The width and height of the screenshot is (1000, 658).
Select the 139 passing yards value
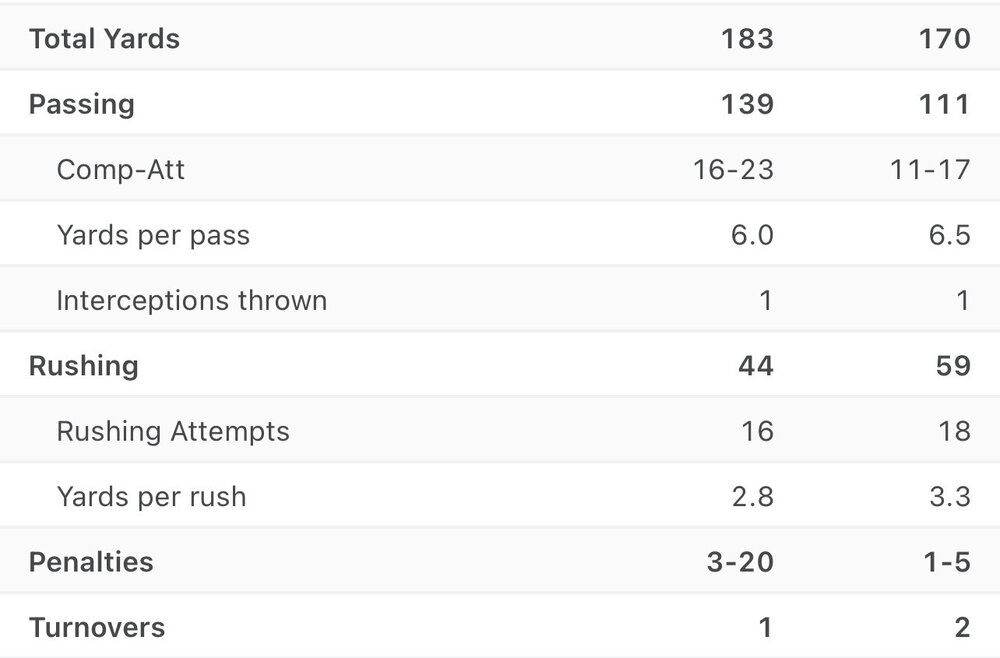(x=745, y=104)
